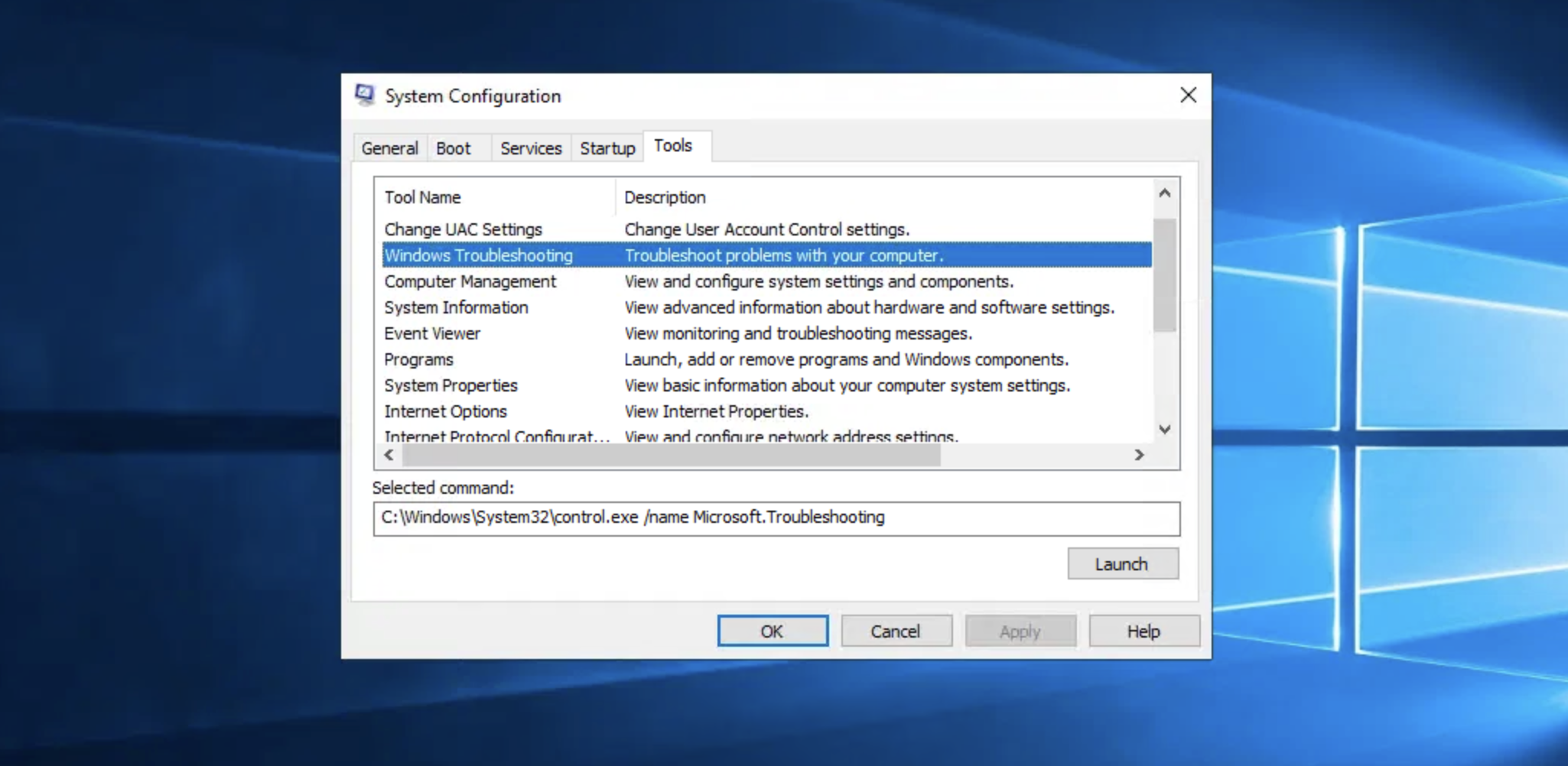Select System Information in the list
1568x766 pixels.
(x=456, y=307)
